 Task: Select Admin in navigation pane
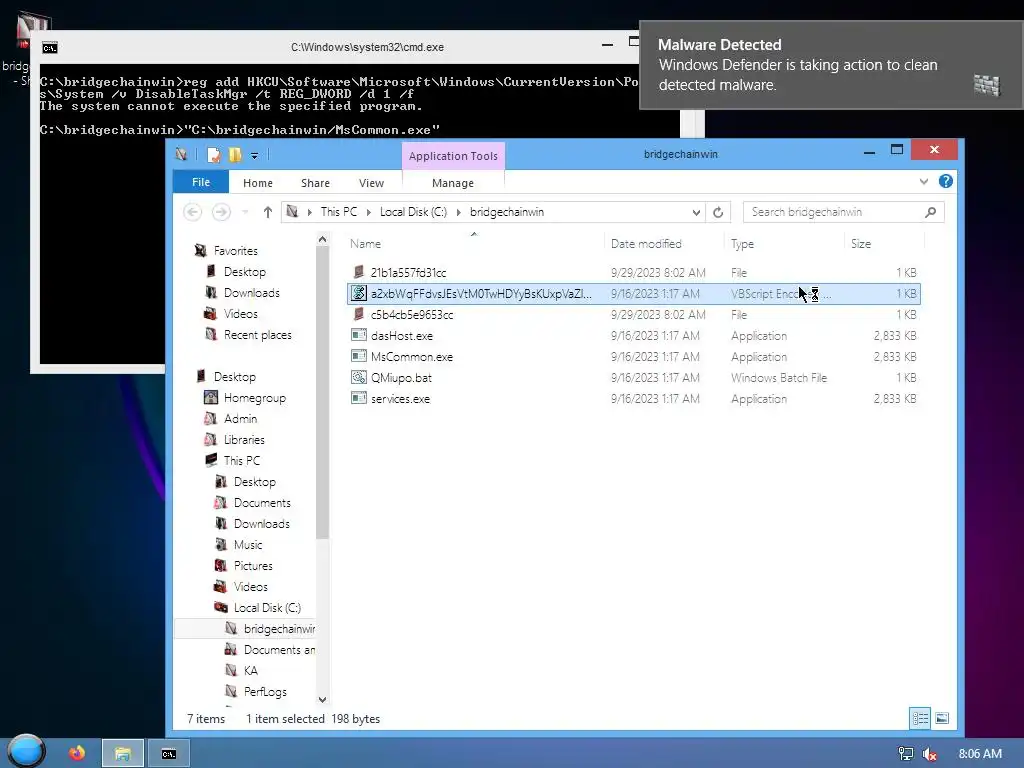(x=240, y=419)
